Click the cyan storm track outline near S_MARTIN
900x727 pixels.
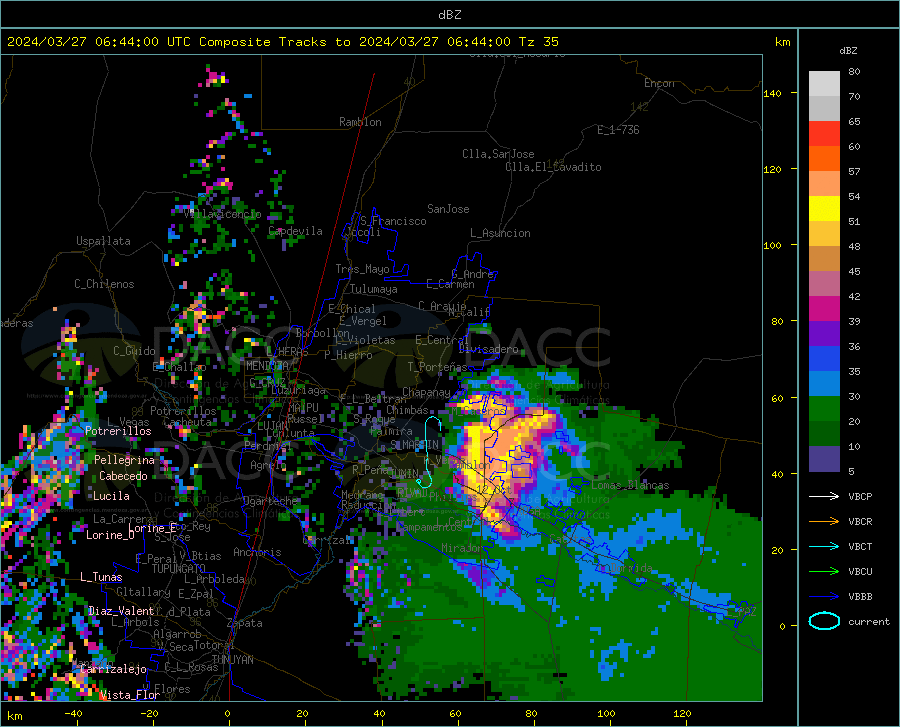pos(430,453)
